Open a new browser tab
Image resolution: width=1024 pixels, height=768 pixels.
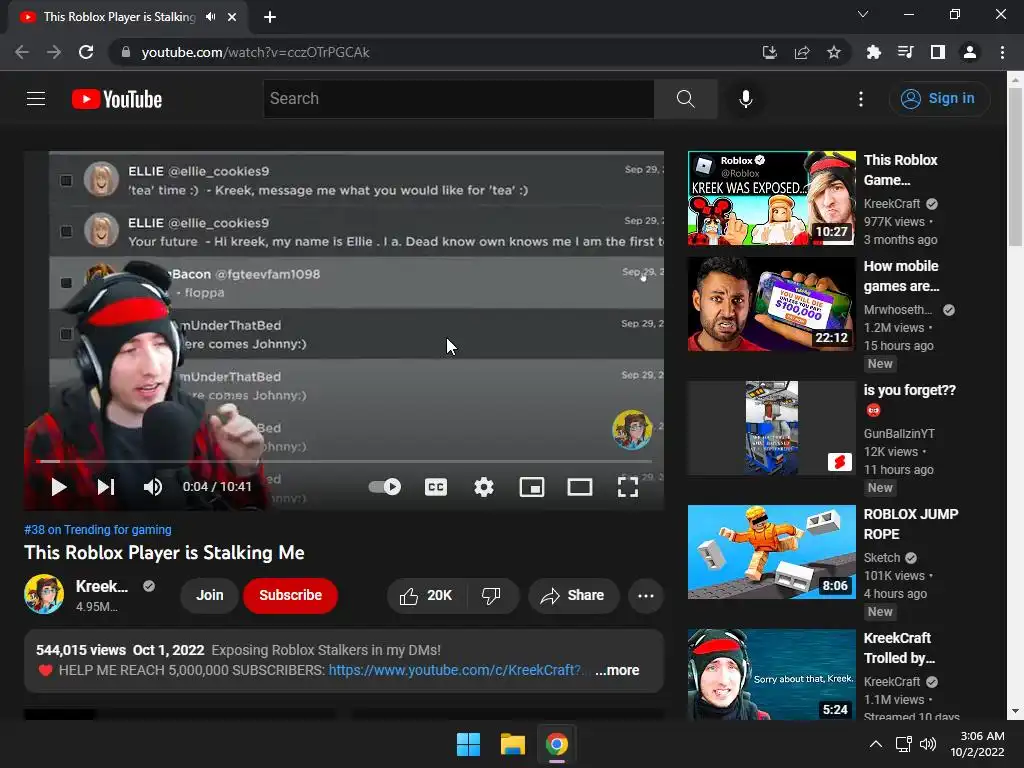270,17
